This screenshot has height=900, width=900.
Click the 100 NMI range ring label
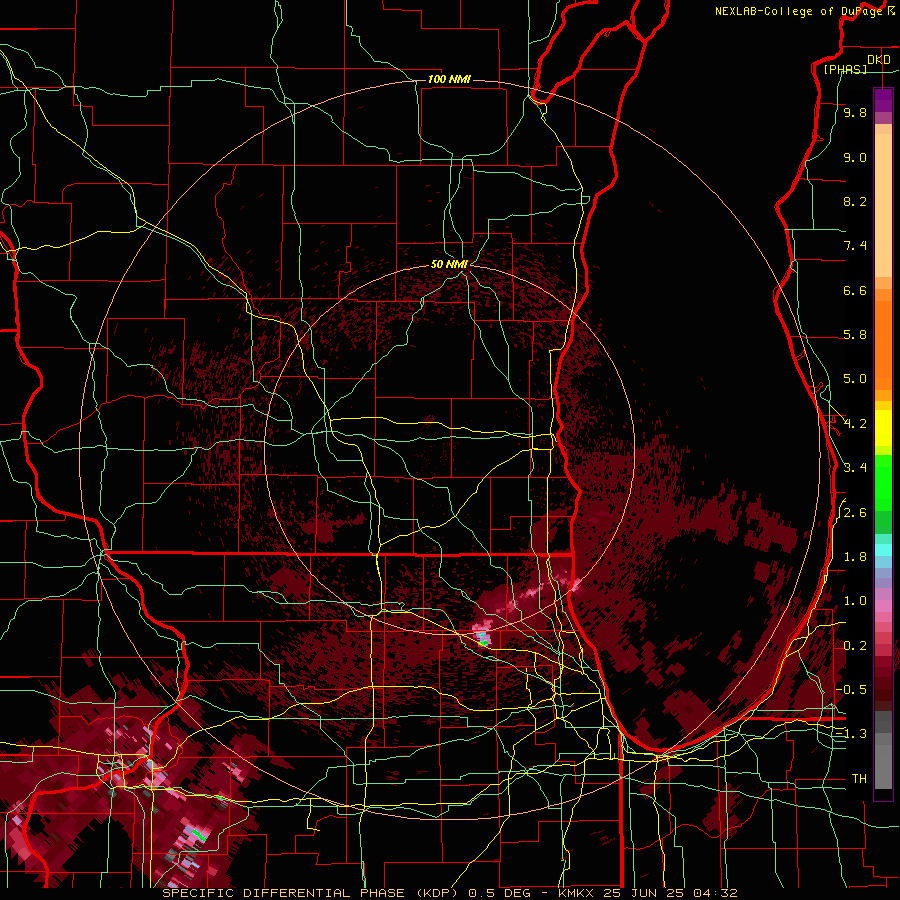coord(449,79)
